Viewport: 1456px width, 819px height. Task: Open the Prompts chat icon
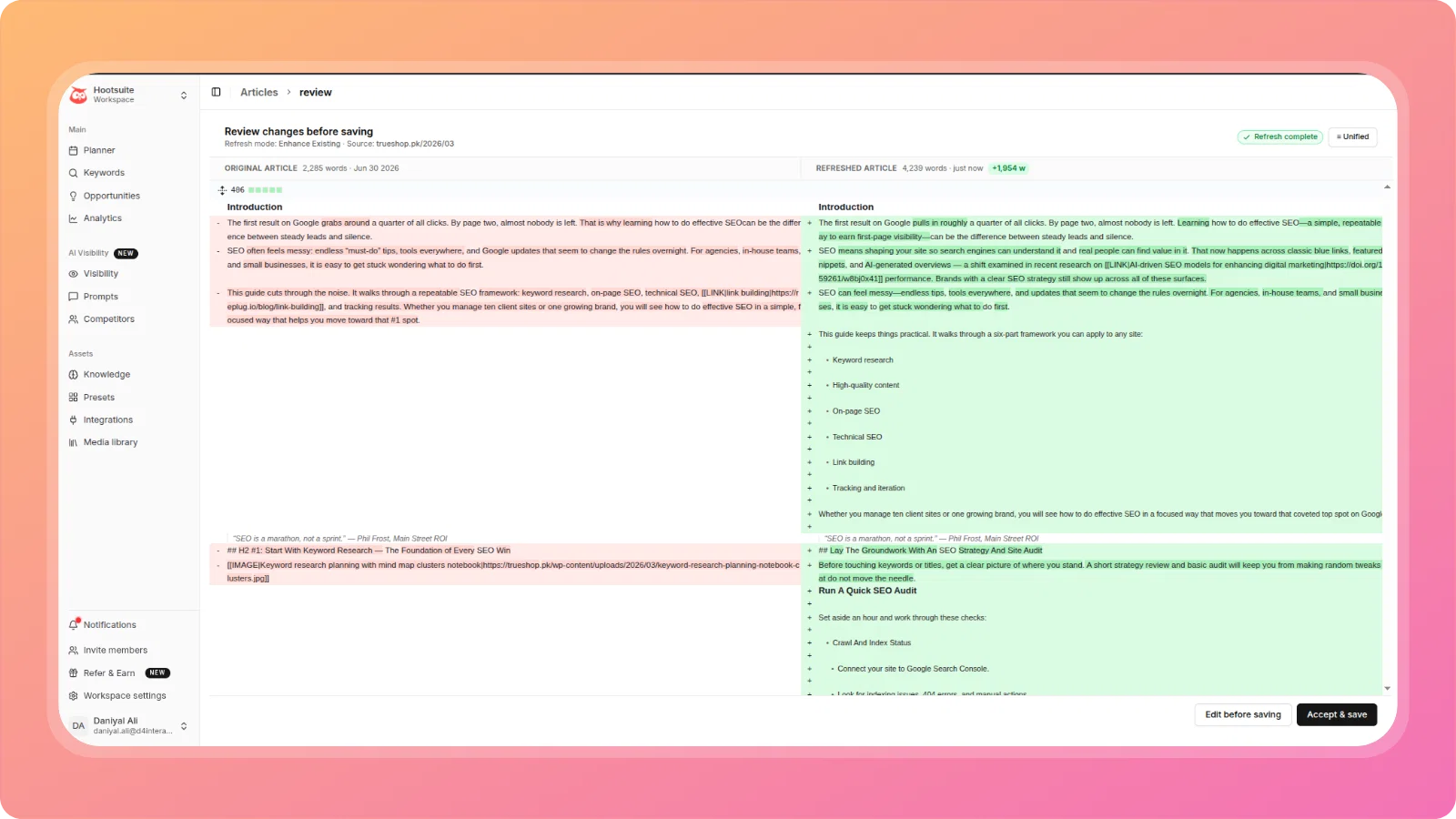[73, 297]
